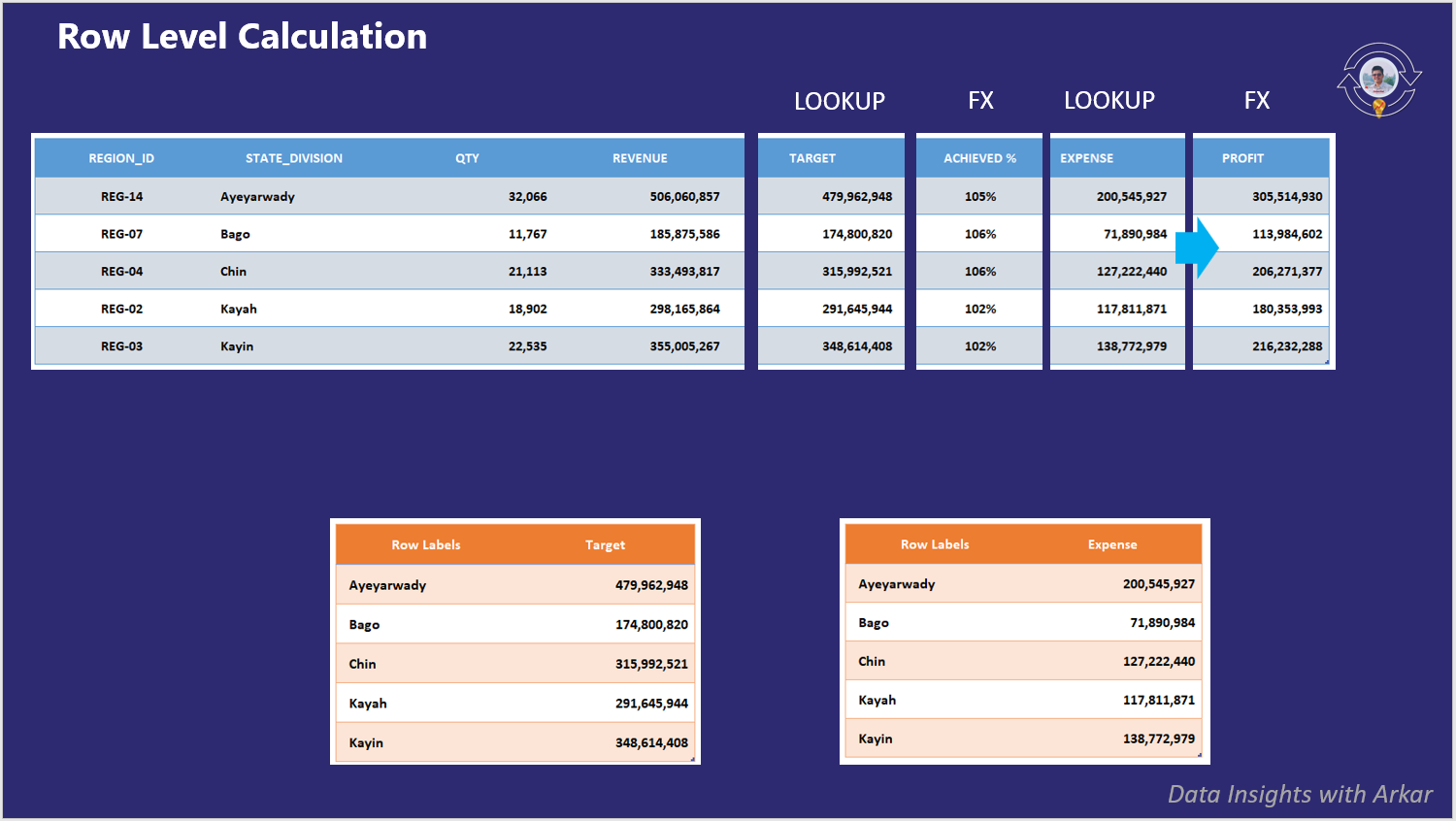Viewport: 1456px width, 821px height.
Task: Click the Row Level Calculation title
Action: (x=242, y=36)
